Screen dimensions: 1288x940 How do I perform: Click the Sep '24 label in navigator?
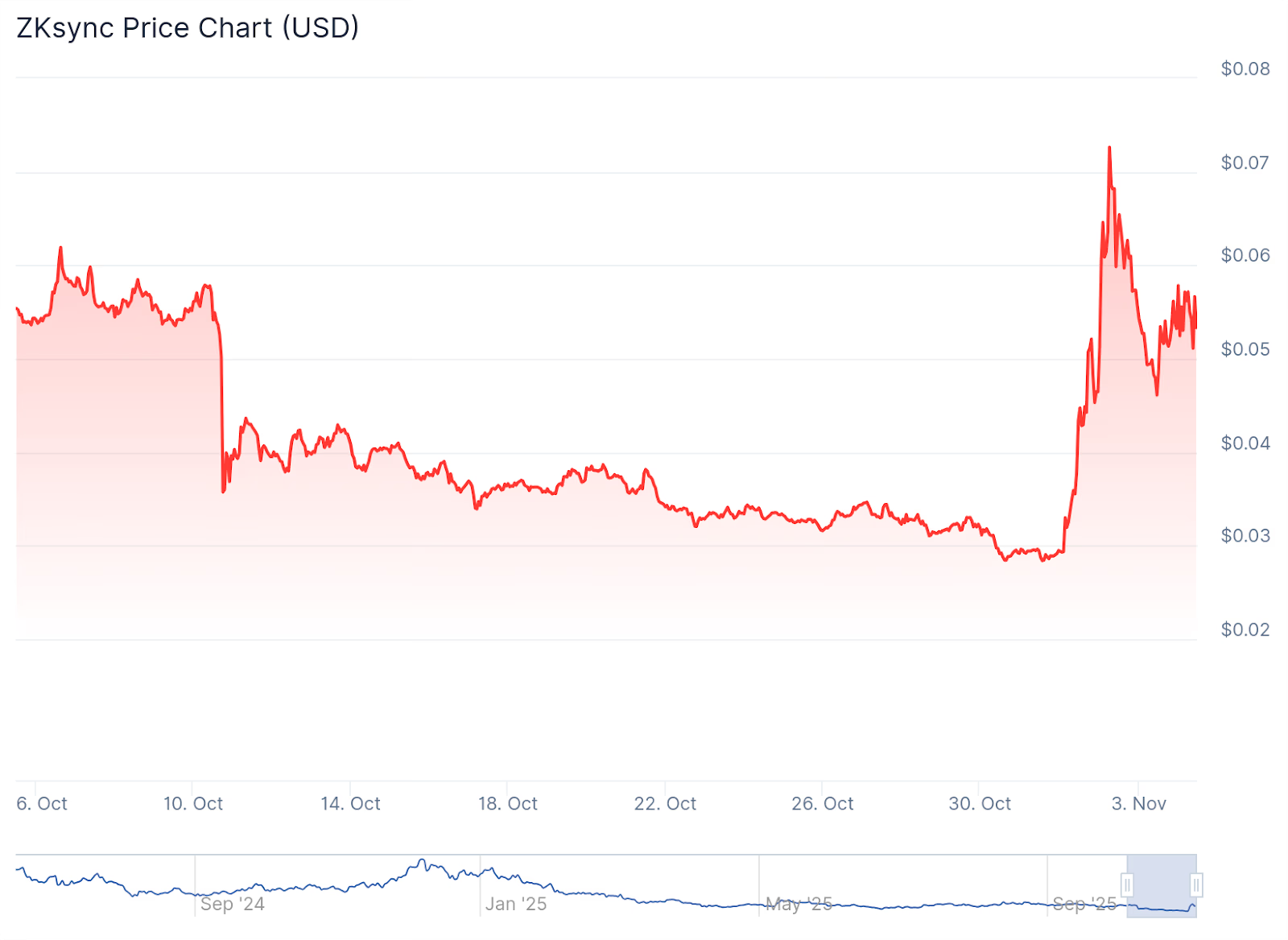(x=232, y=904)
